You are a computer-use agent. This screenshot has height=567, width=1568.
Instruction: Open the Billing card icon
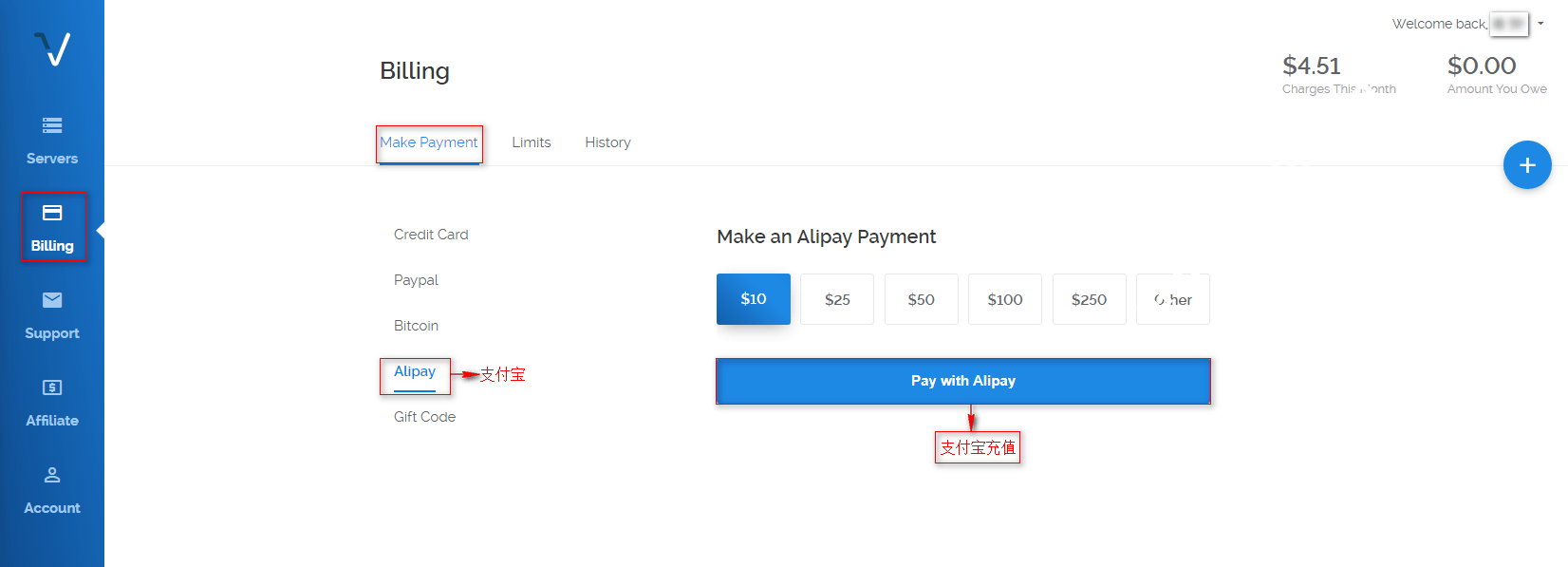pyautogui.click(x=52, y=213)
